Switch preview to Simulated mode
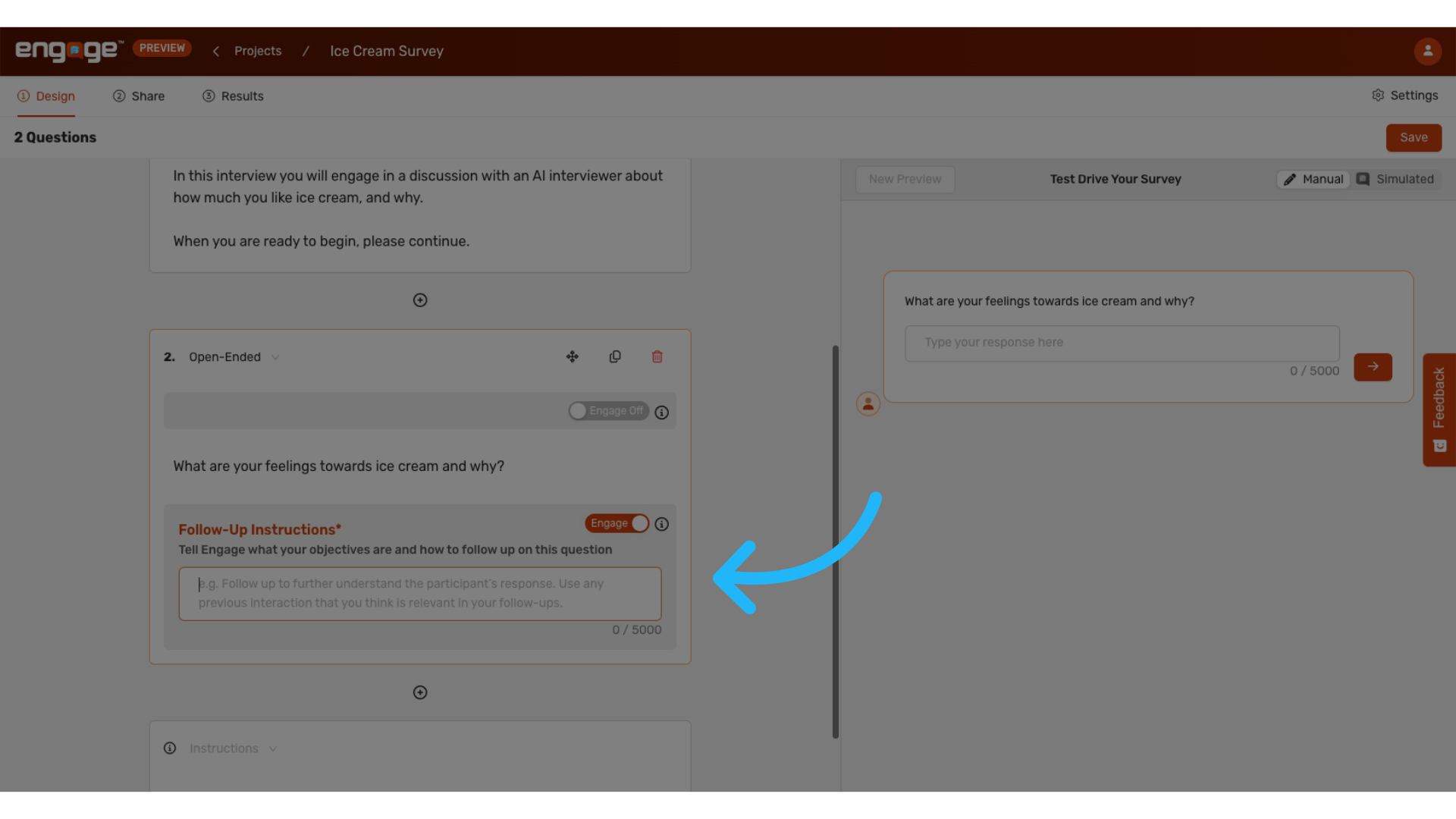 point(1396,179)
